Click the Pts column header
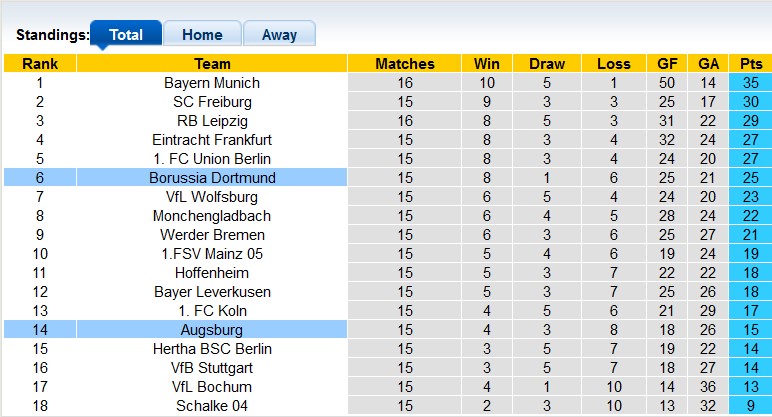The width and height of the screenshot is (772, 417). pyautogui.click(x=750, y=64)
